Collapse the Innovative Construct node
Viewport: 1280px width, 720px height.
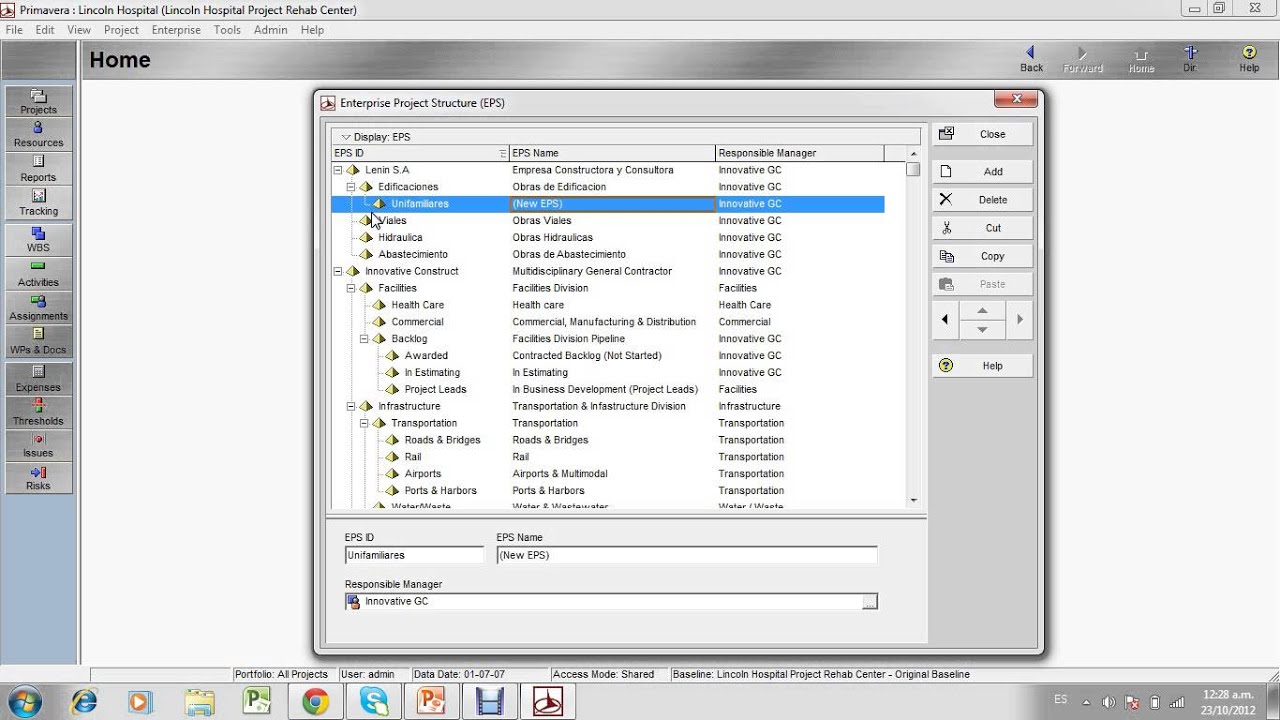[338, 271]
